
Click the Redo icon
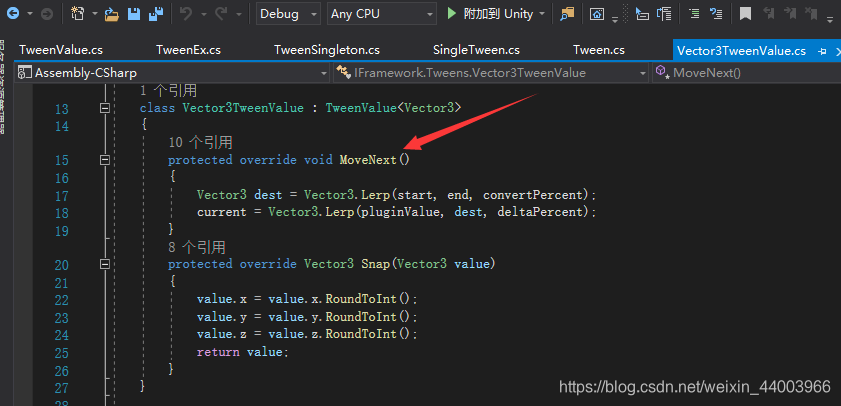point(221,13)
